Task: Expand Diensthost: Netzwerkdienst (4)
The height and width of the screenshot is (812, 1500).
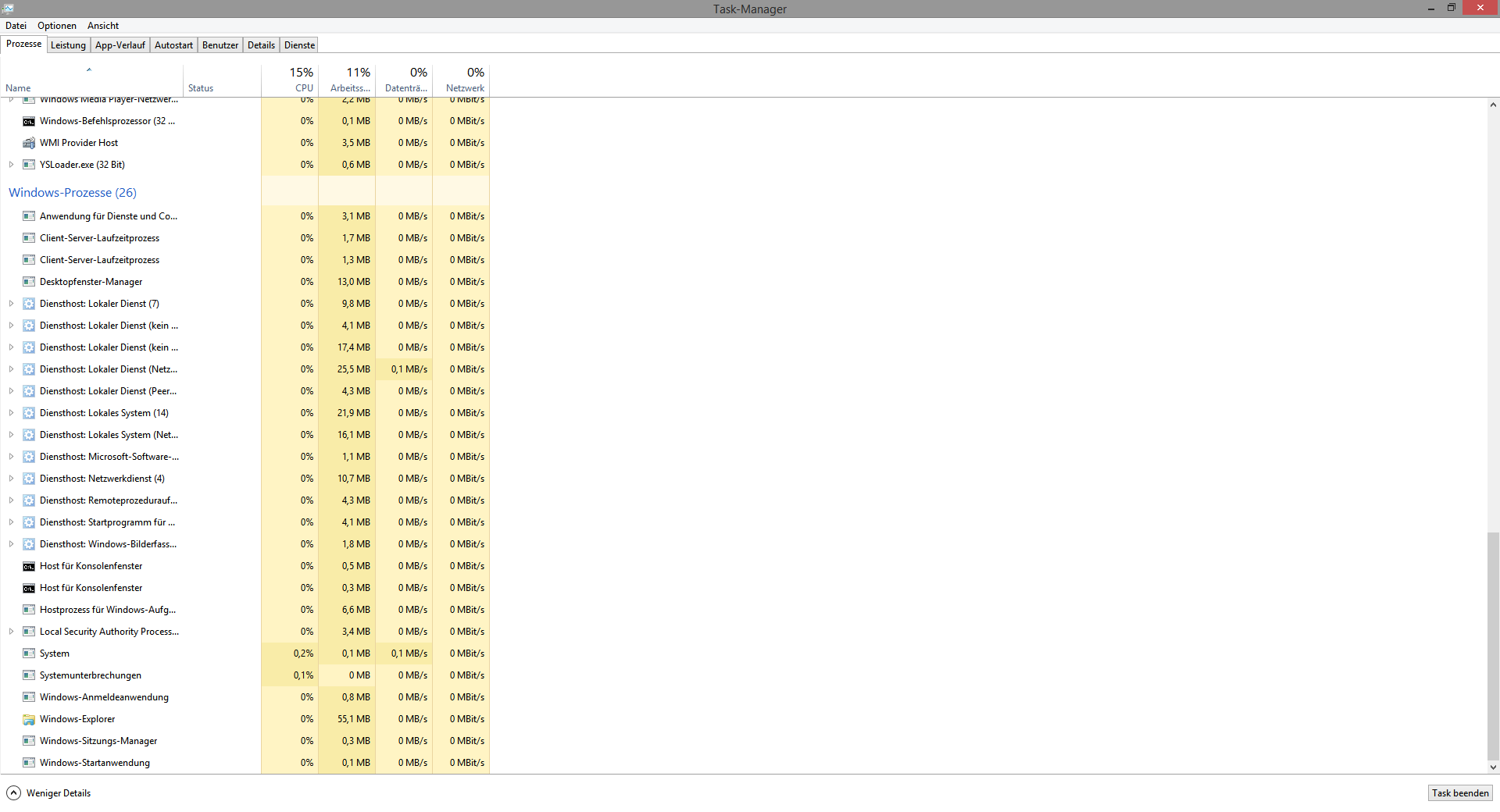Action: (11, 479)
